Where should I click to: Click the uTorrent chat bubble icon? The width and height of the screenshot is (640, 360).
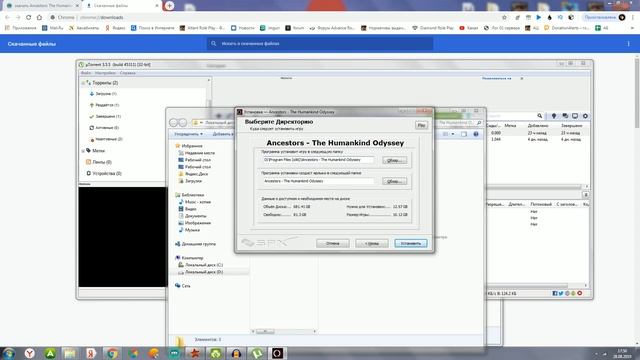click(565, 116)
